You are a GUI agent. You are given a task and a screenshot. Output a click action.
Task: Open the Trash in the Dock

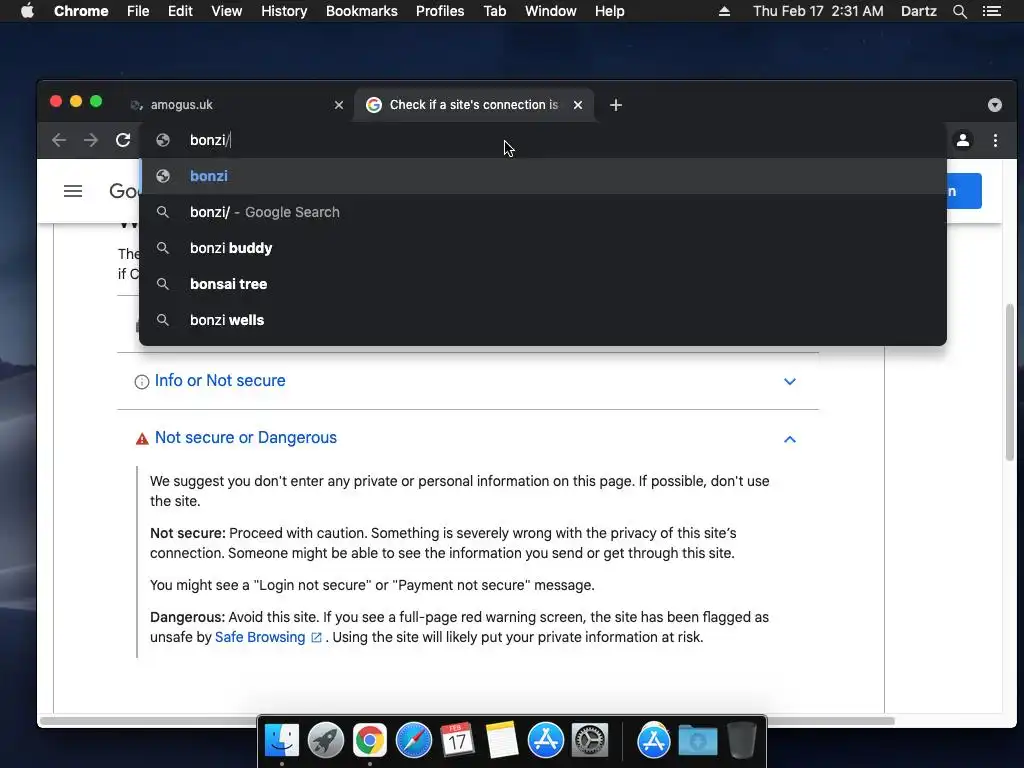(x=741, y=740)
